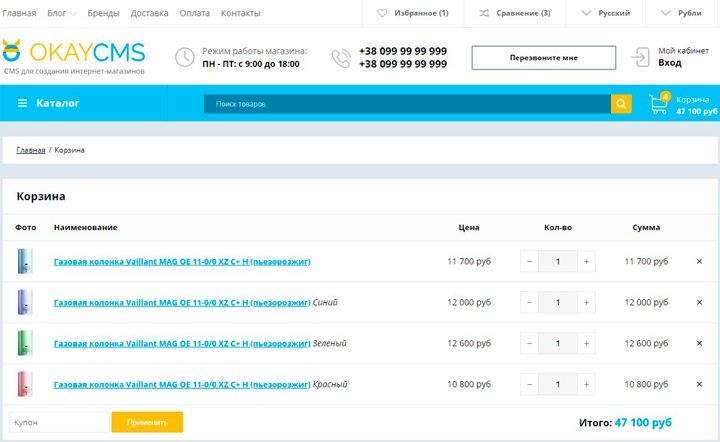Open the shopping cart icon in header
The width and height of the screenshot is (720, 442).
coord(659,104)
